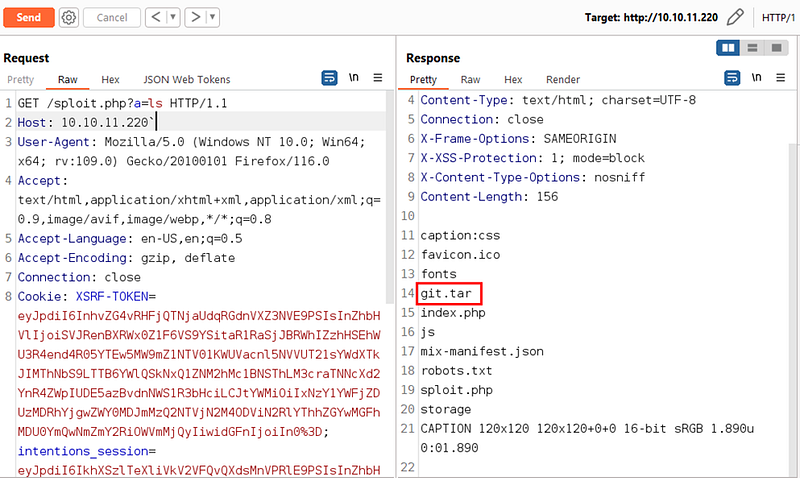The width and height of the screenshot is (800, 478).
Task: Select side-by-side split layout icon
Action: pyautogui.click(x=728, y=48)
